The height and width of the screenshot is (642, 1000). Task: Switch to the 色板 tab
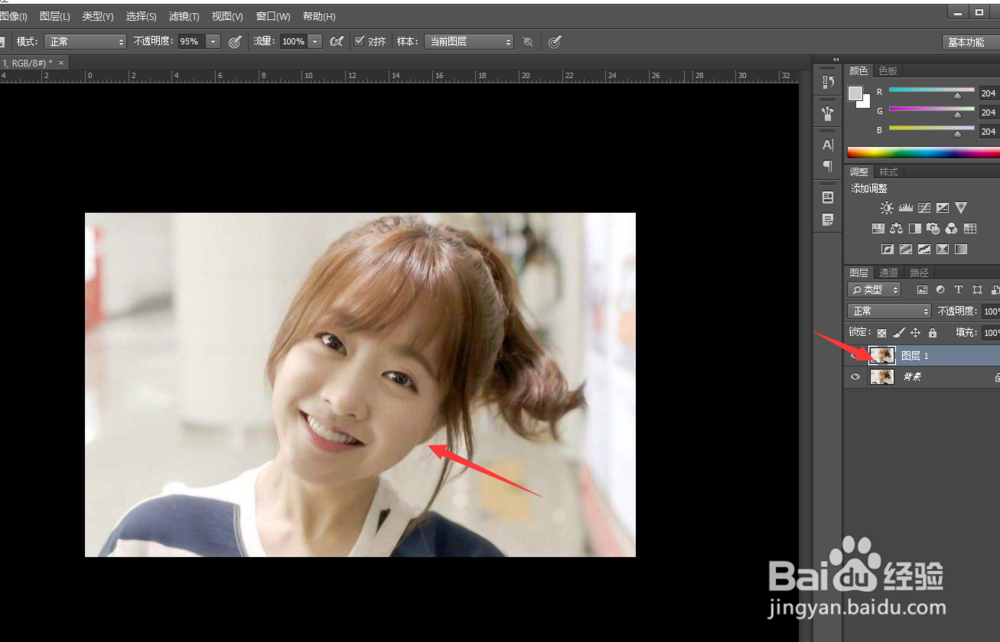click(x=888, y=71)
